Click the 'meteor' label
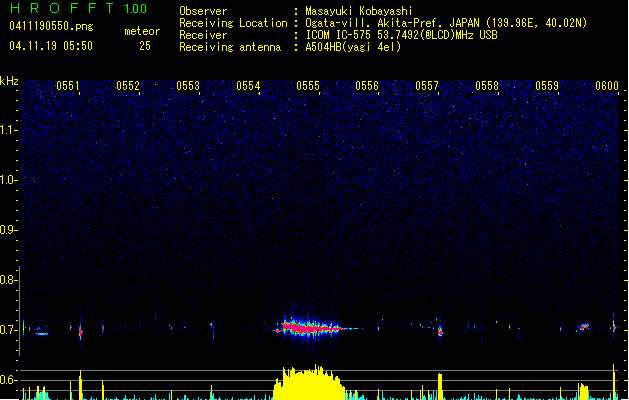The image size is (629, 400). point(142,31)
